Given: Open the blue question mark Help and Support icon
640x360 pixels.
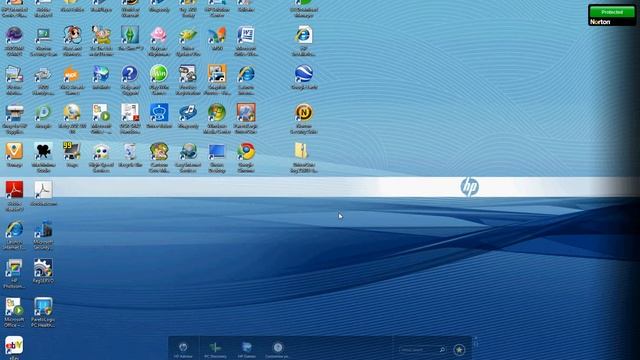Looking at the screenshot, I should (130, 74).
